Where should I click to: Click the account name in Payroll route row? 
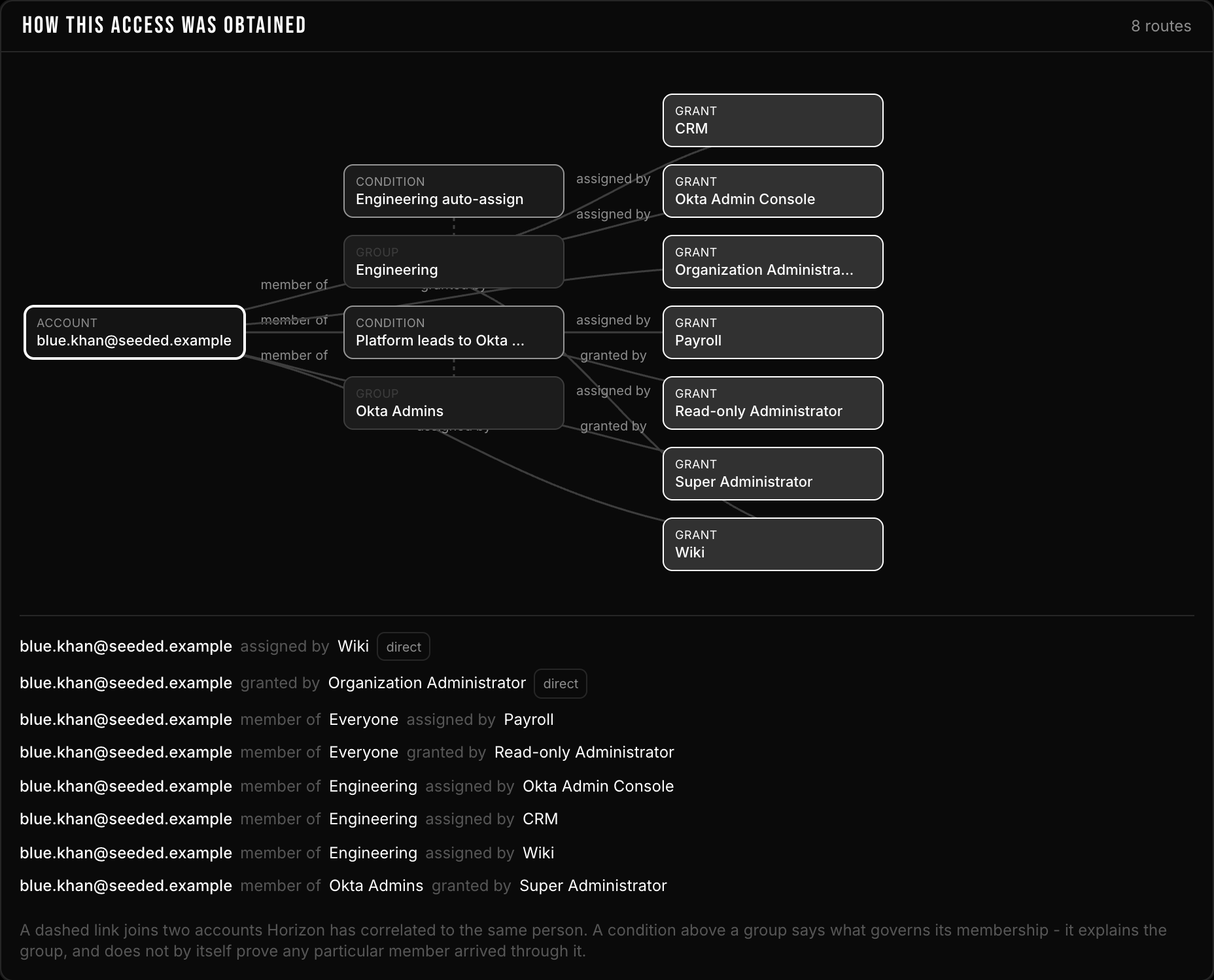(126, 720)
